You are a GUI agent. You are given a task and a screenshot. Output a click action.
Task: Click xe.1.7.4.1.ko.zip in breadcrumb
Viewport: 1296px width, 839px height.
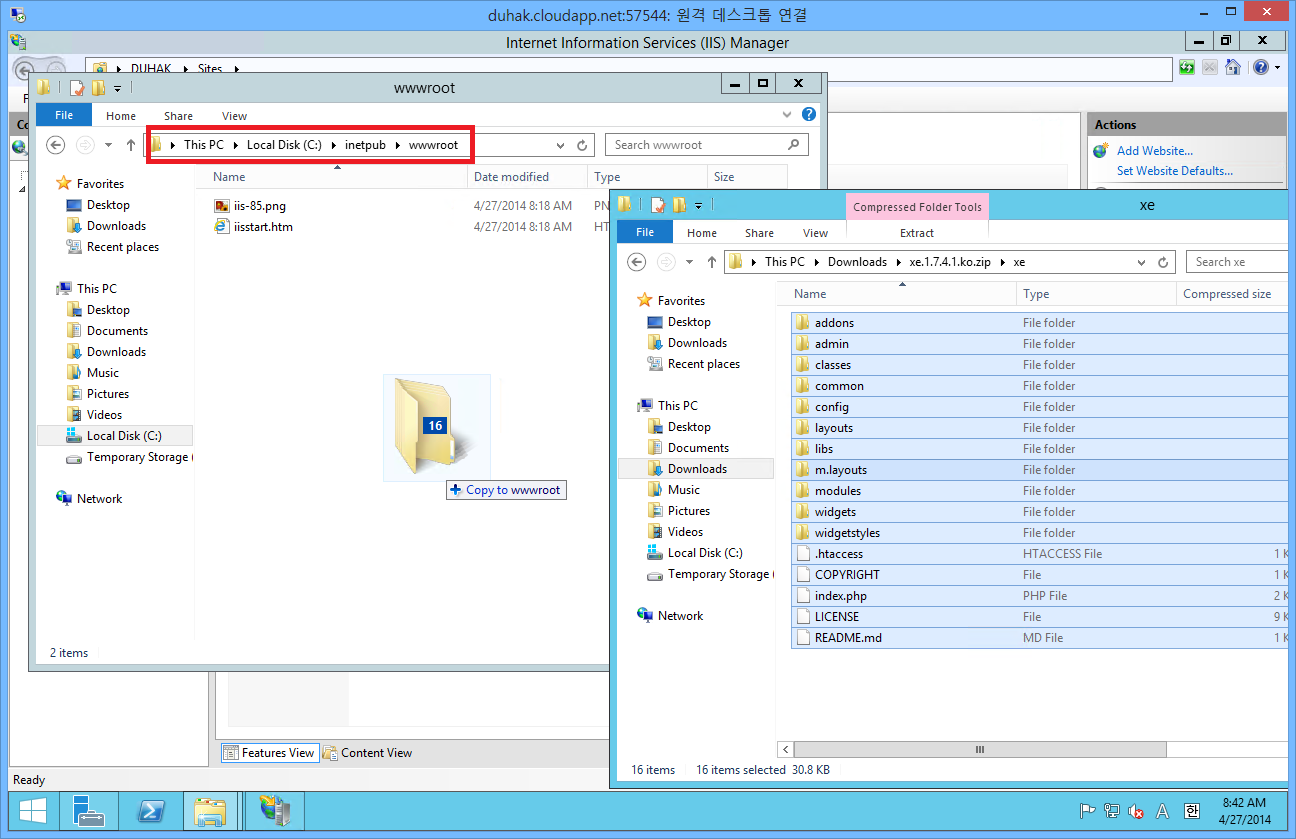point(950,262)
